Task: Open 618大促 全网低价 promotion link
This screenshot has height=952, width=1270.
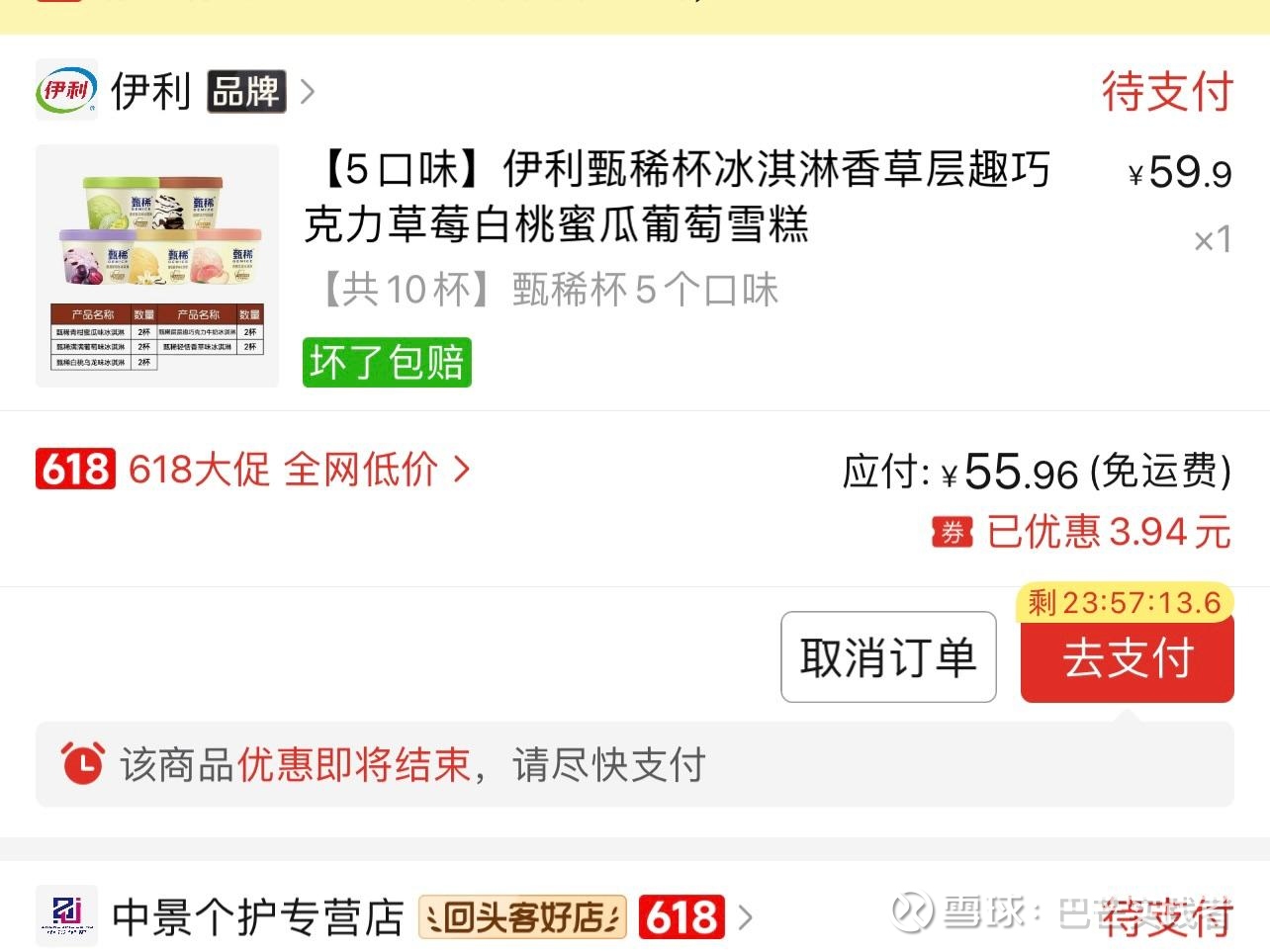Action: (283, 469)
